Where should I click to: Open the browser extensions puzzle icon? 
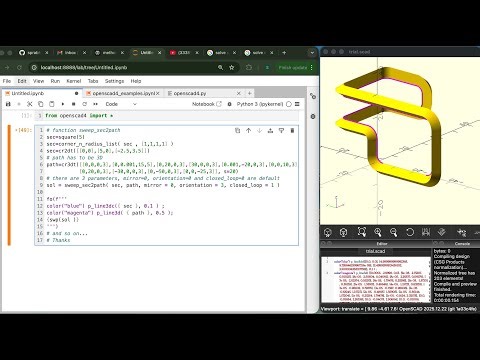tap(249, 68)
